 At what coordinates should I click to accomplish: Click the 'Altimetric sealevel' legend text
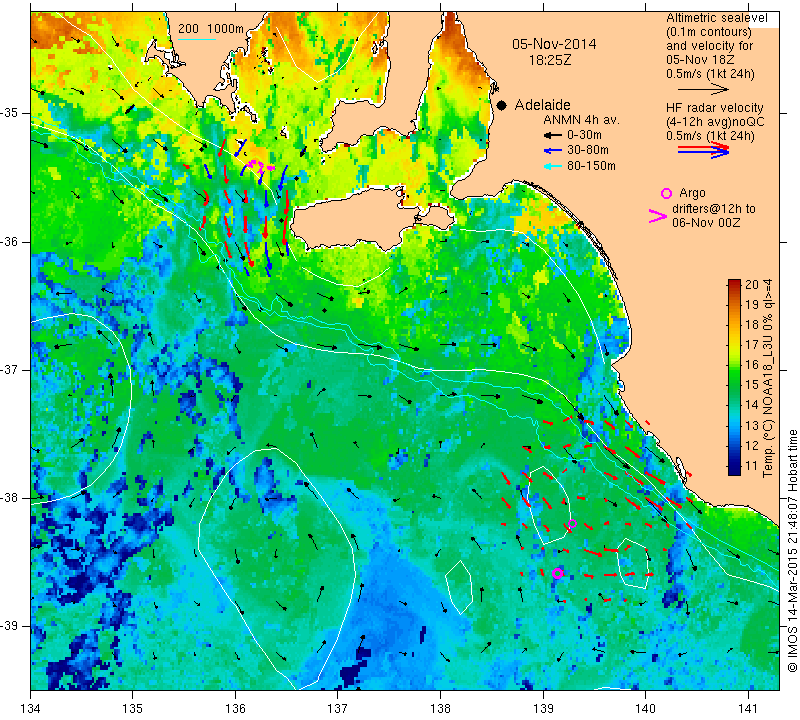coord(716,18)
